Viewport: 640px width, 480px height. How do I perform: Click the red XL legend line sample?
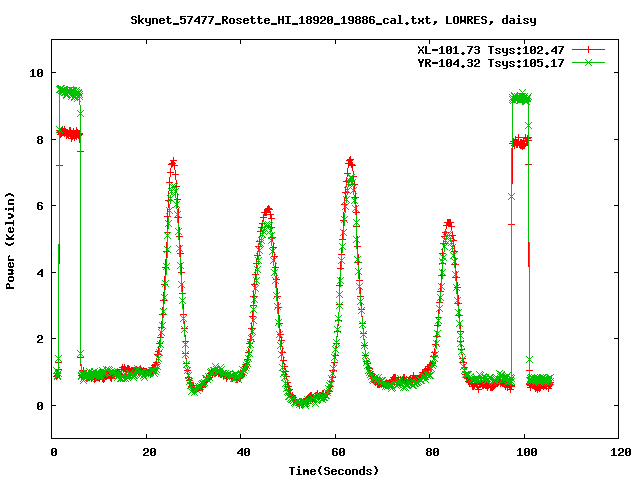coord(588,50)
